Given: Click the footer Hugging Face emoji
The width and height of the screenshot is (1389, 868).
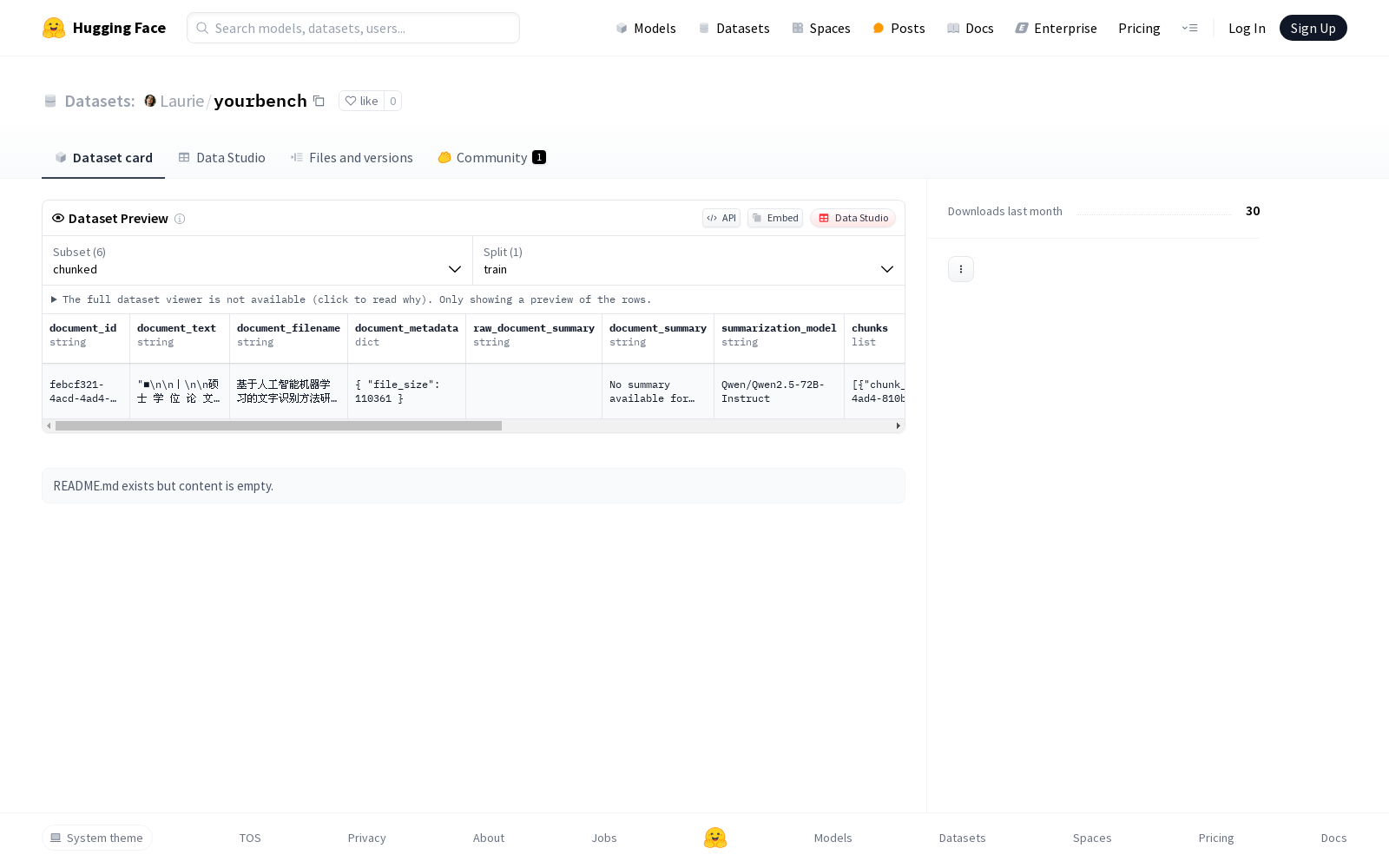Looking at the screenshot, I should click(x=715, y=838).
